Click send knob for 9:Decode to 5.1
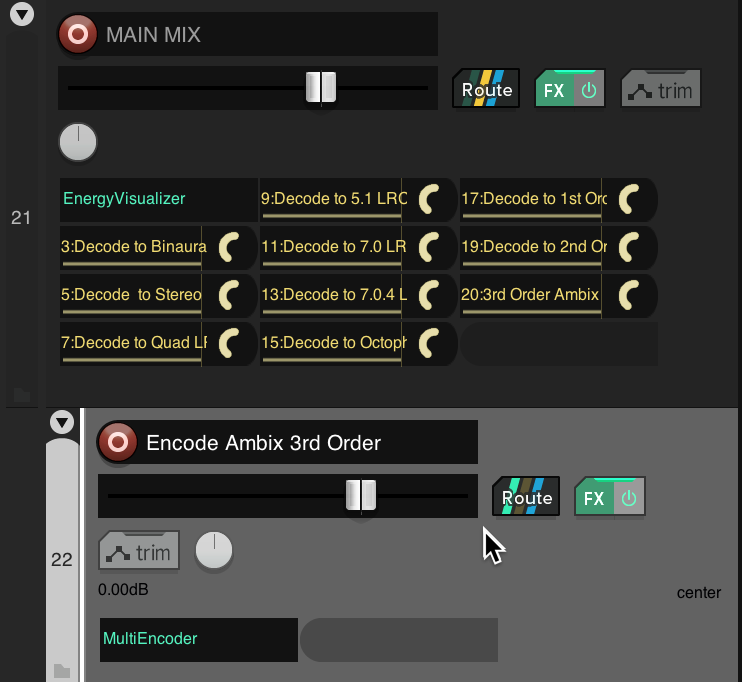Viewport: 742px width, 682px height. pos(430,199)
